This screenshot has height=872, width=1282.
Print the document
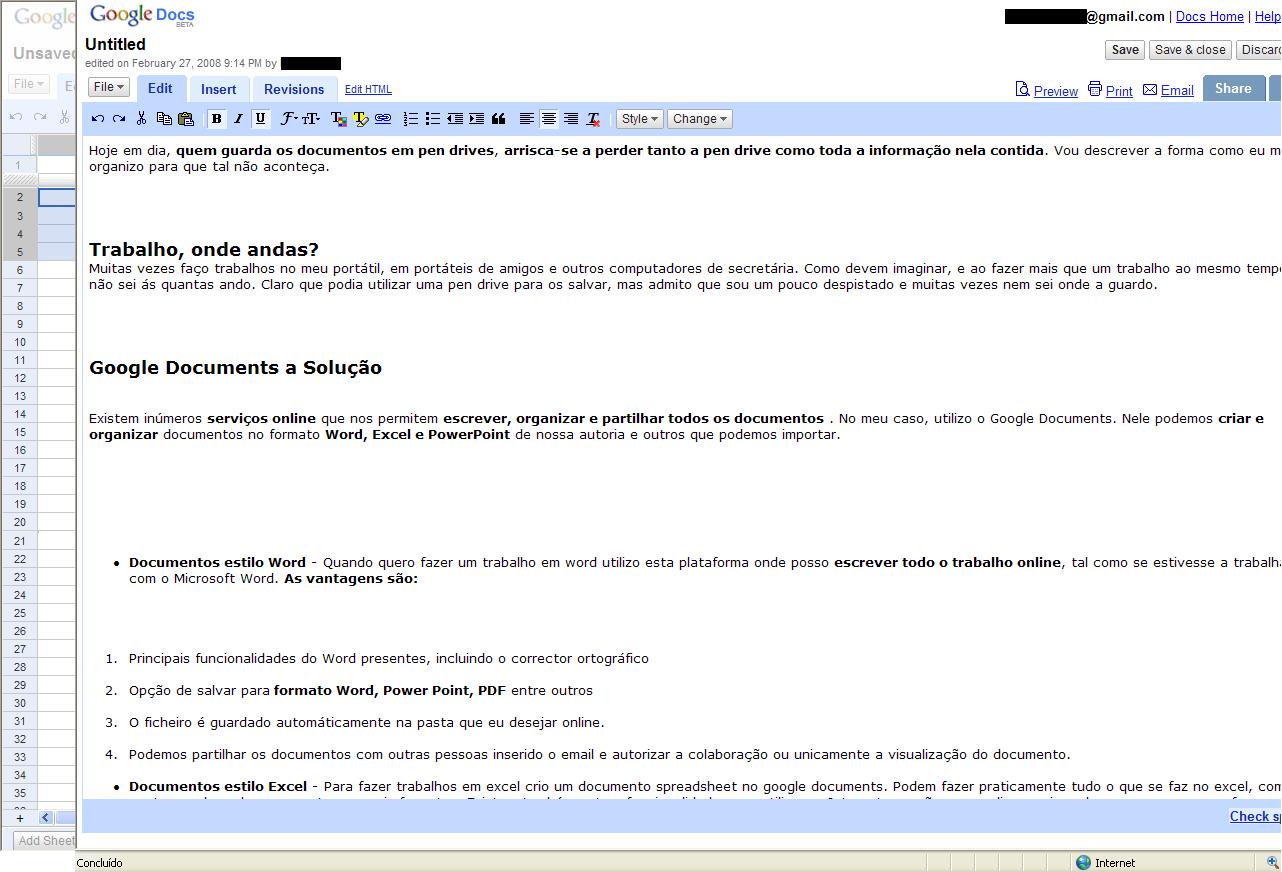pyautogui.click(x=1119, y=91)
